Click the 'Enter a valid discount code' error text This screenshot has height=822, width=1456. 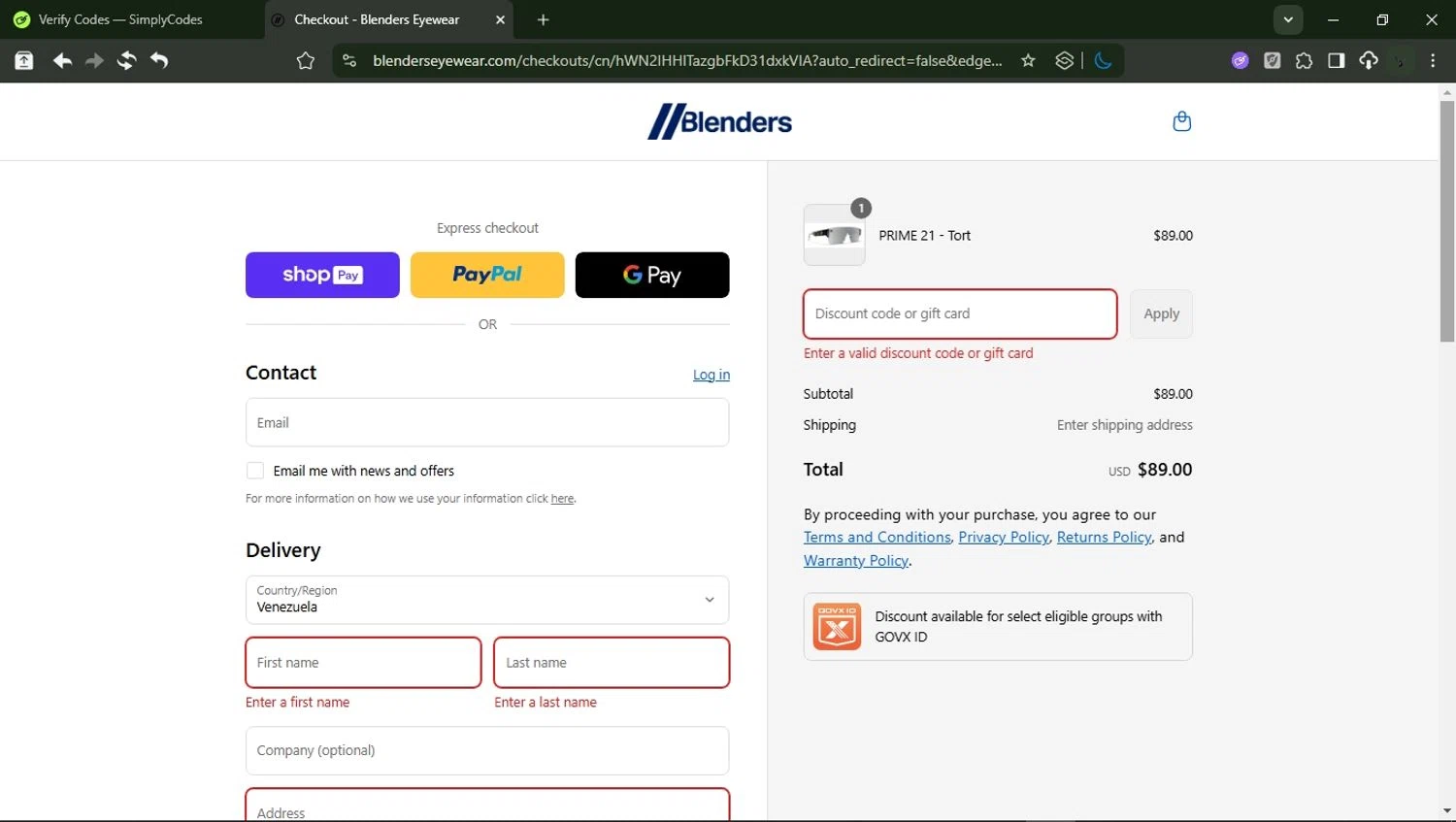918,353
